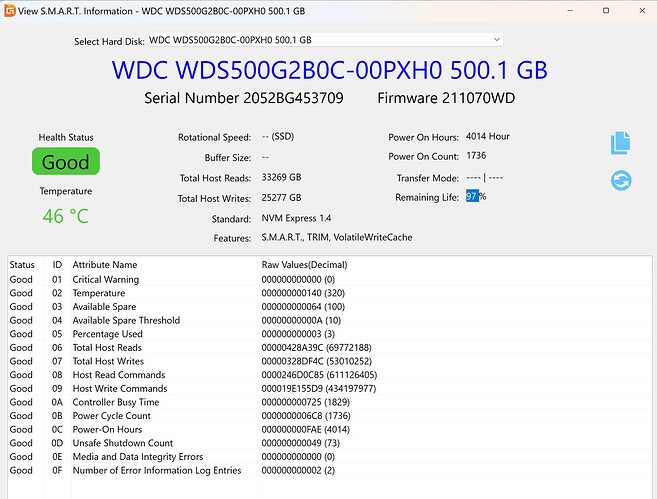This screenshot has height=499, width=657.
Task: Click raw value 00000328DF4C (53010252)
Action: [316, 361]
